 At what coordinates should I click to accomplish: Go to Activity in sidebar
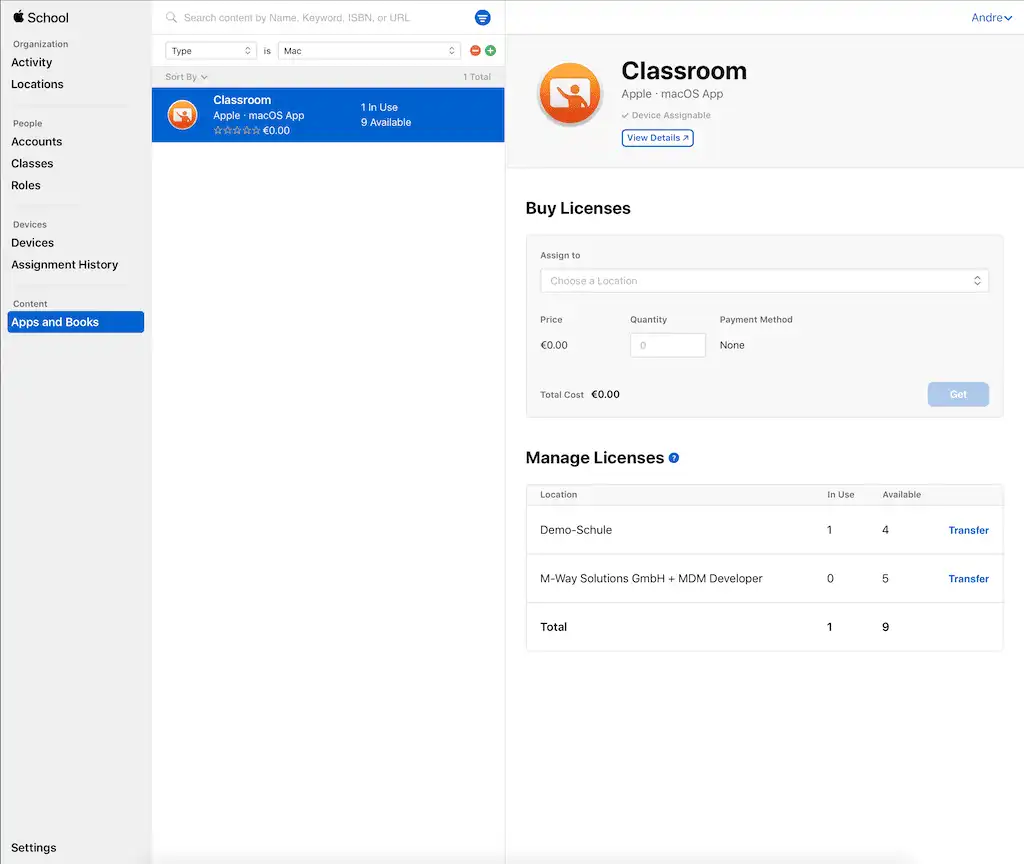[x=31, y=62]
